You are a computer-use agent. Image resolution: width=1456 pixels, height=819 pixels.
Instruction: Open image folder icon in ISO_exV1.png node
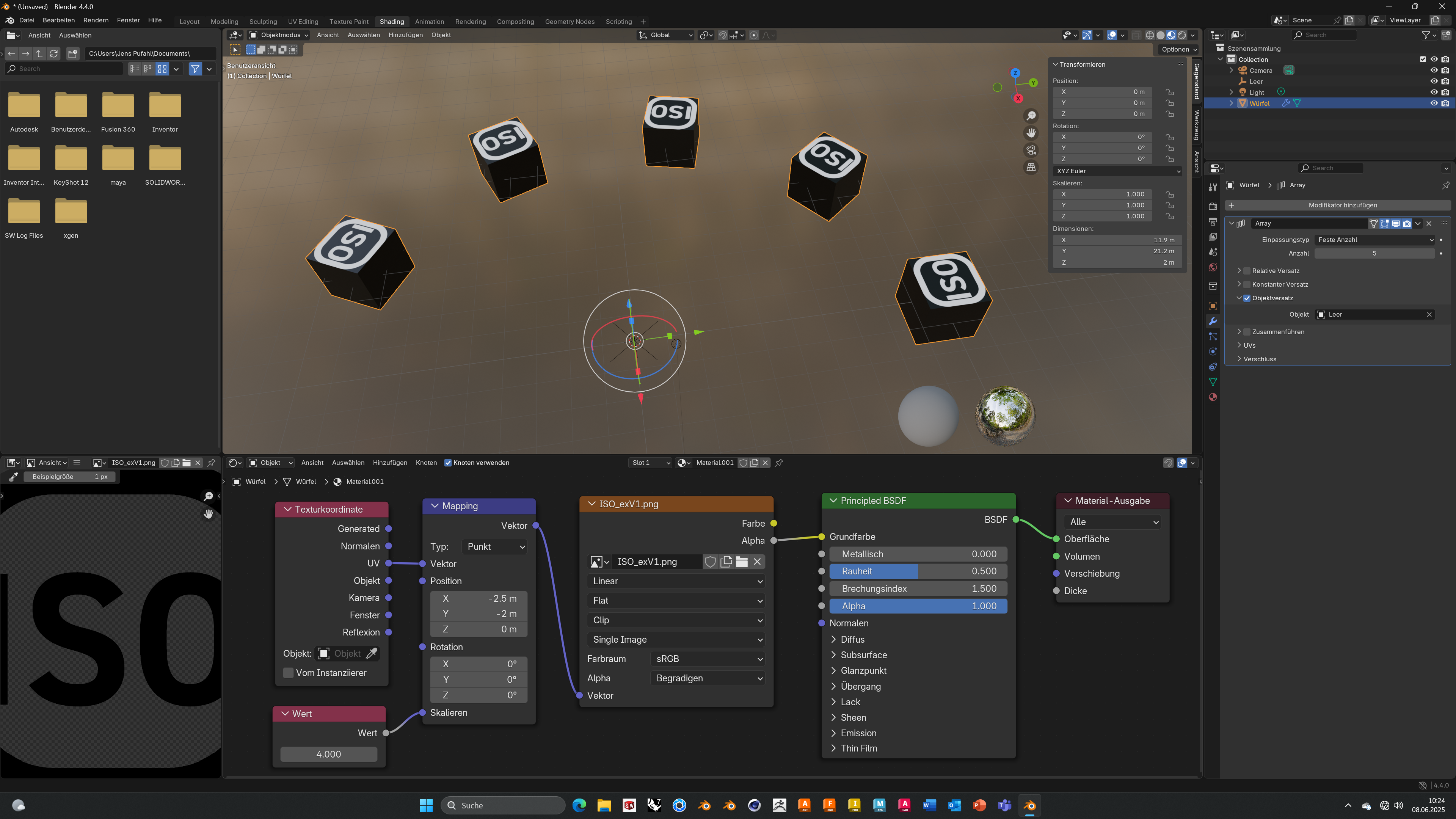click(x=742, y=561)
